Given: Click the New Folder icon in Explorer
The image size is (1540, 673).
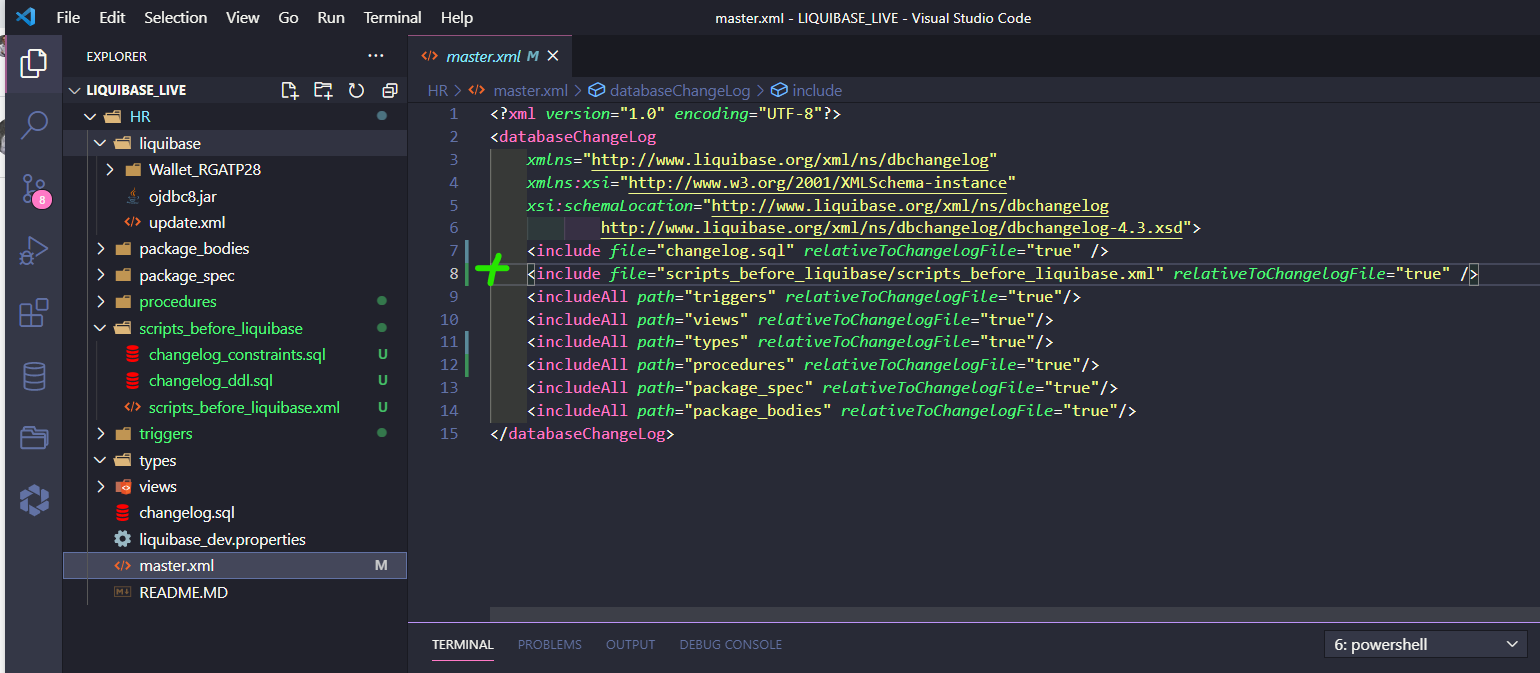Looking at the screenshot, I should [323, 91].
